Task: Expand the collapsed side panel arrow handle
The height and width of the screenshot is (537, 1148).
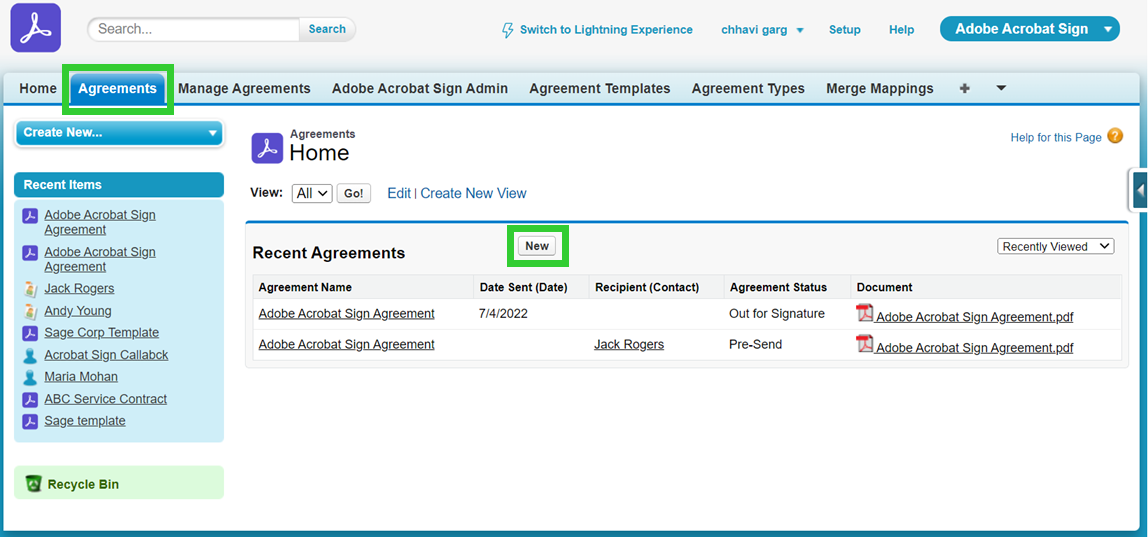Action: 1139,190
